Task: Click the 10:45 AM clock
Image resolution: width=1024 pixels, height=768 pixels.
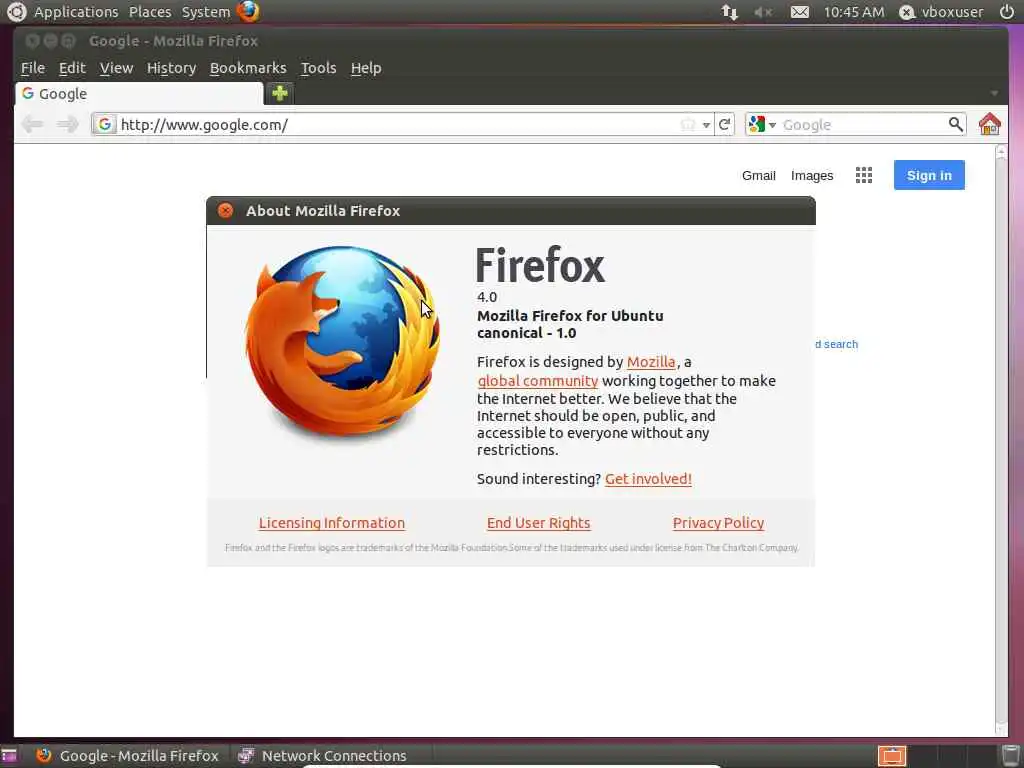Action: (x=854, y=12)
